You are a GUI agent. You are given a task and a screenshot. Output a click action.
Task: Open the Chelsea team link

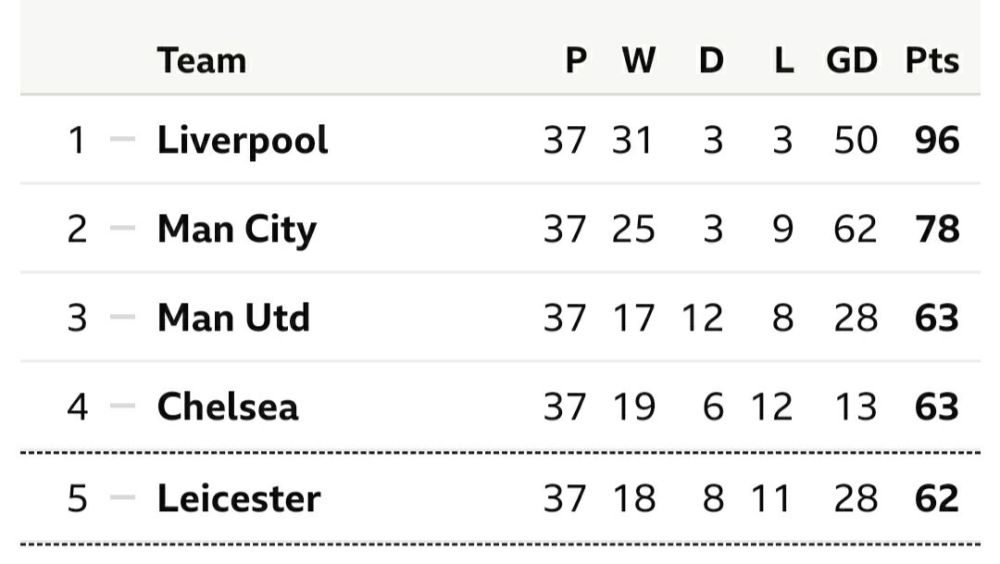tap(227, 407)
